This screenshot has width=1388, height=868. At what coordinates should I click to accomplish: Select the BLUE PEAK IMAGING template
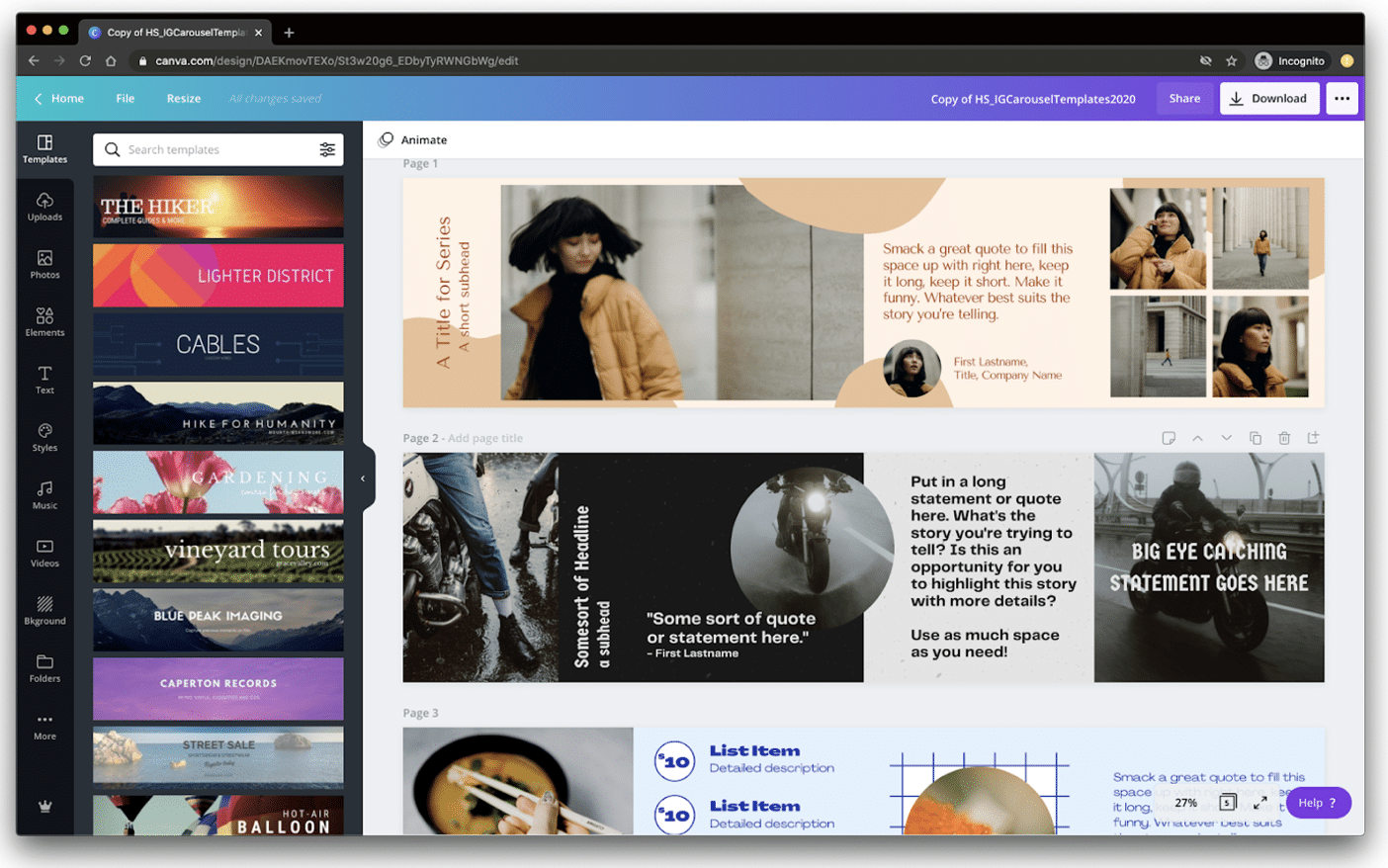pyautogui.click(x=218, y=620)
